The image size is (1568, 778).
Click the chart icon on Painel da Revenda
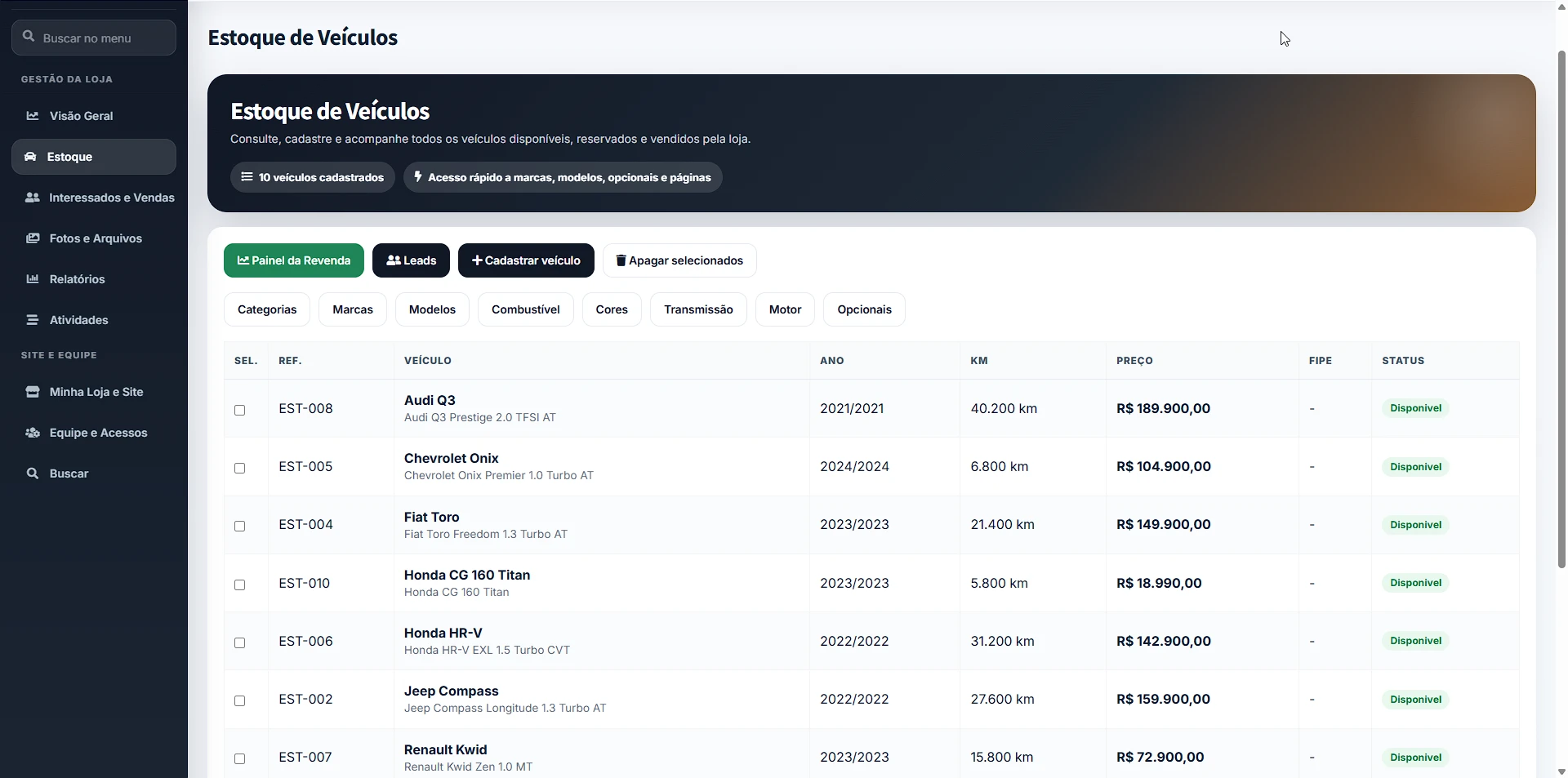point(243,260)
